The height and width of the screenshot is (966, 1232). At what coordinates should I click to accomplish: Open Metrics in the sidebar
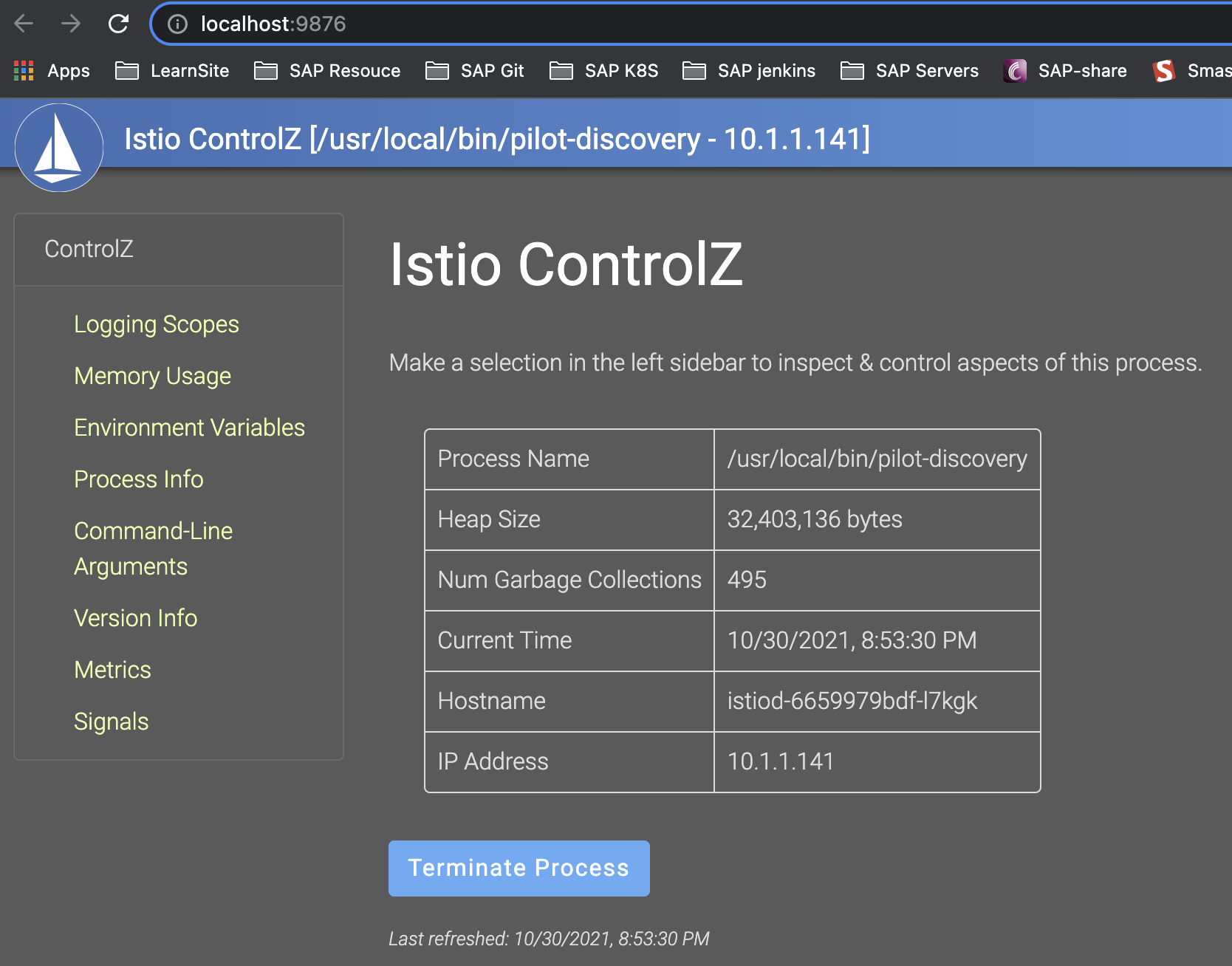point(112,670)
